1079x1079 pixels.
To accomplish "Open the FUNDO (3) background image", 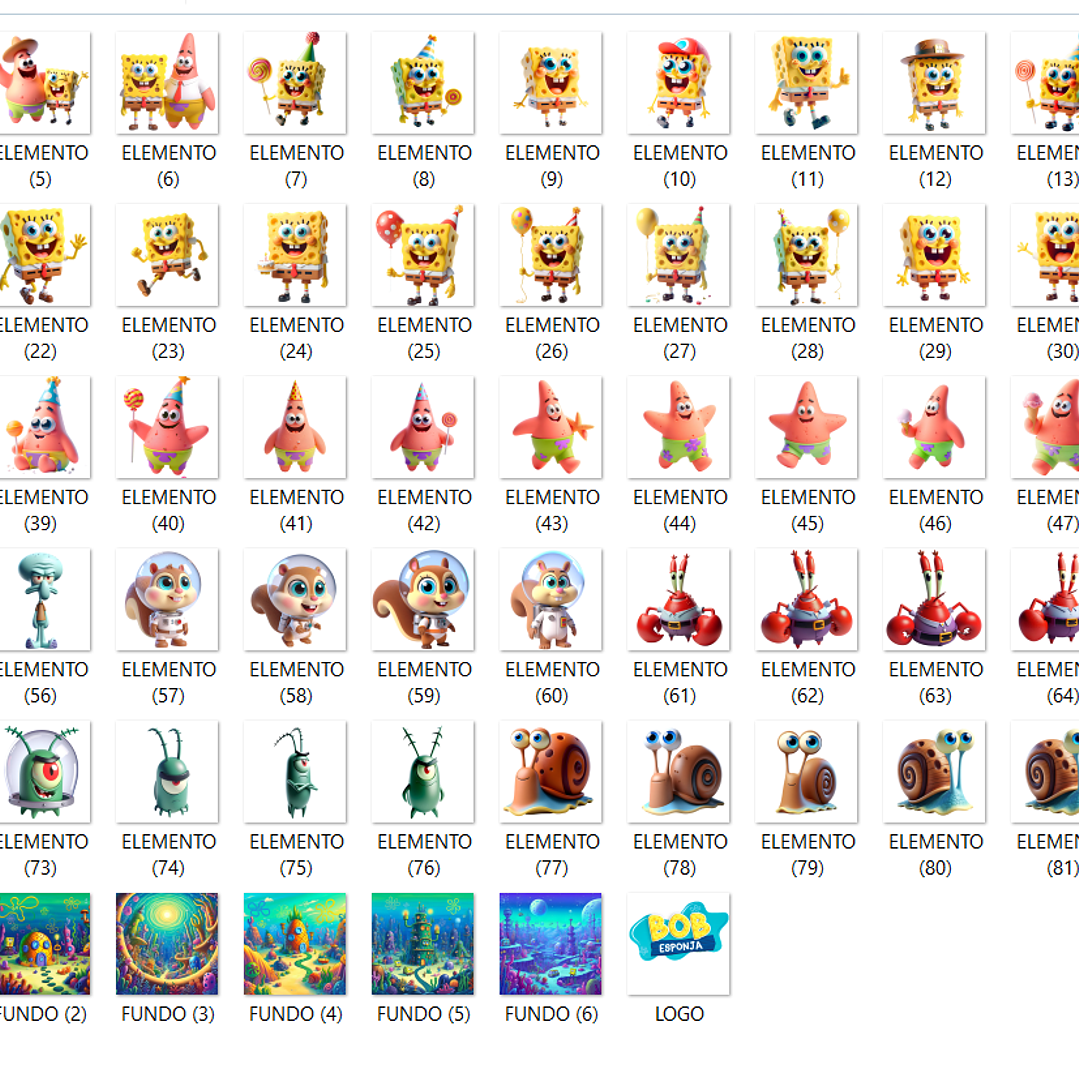I will pos(168,943).
